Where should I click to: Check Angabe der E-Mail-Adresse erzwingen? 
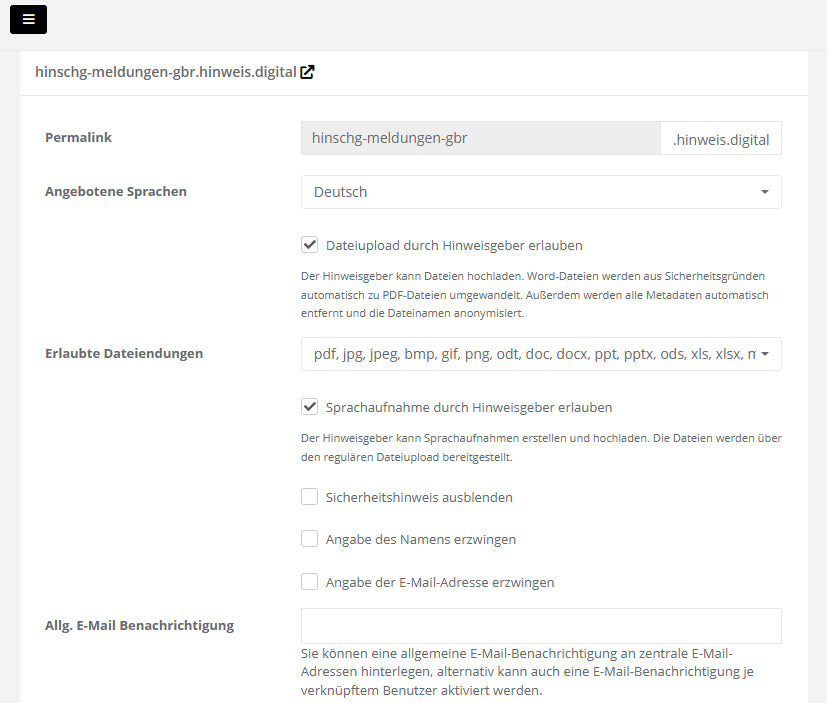310,582
